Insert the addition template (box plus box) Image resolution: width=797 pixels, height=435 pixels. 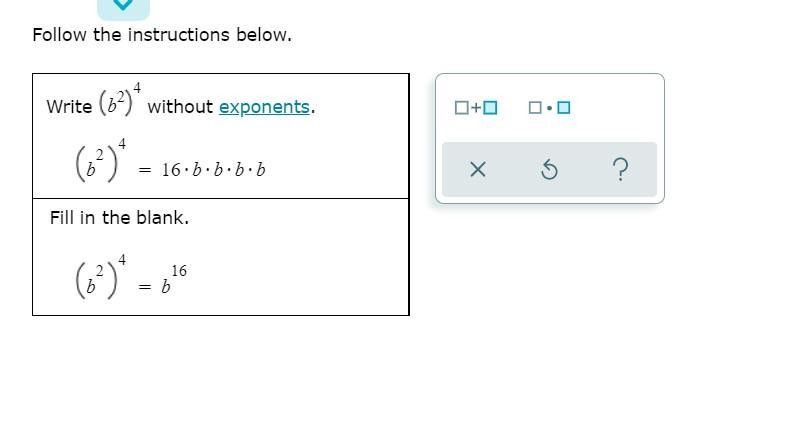coord(475,107)
